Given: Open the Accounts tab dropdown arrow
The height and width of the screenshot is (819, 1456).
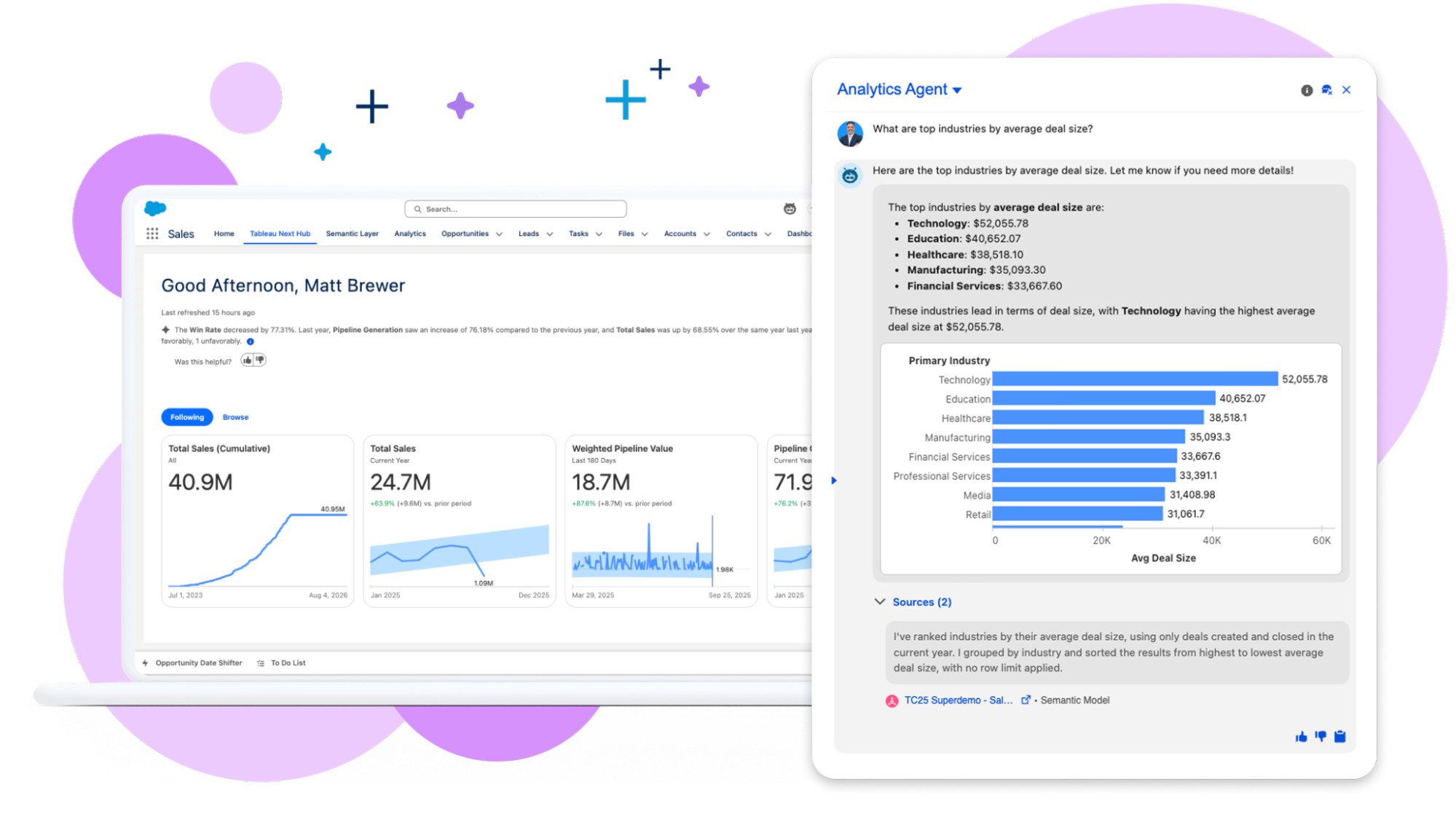Looking at the screenshot, I should 707,234.
